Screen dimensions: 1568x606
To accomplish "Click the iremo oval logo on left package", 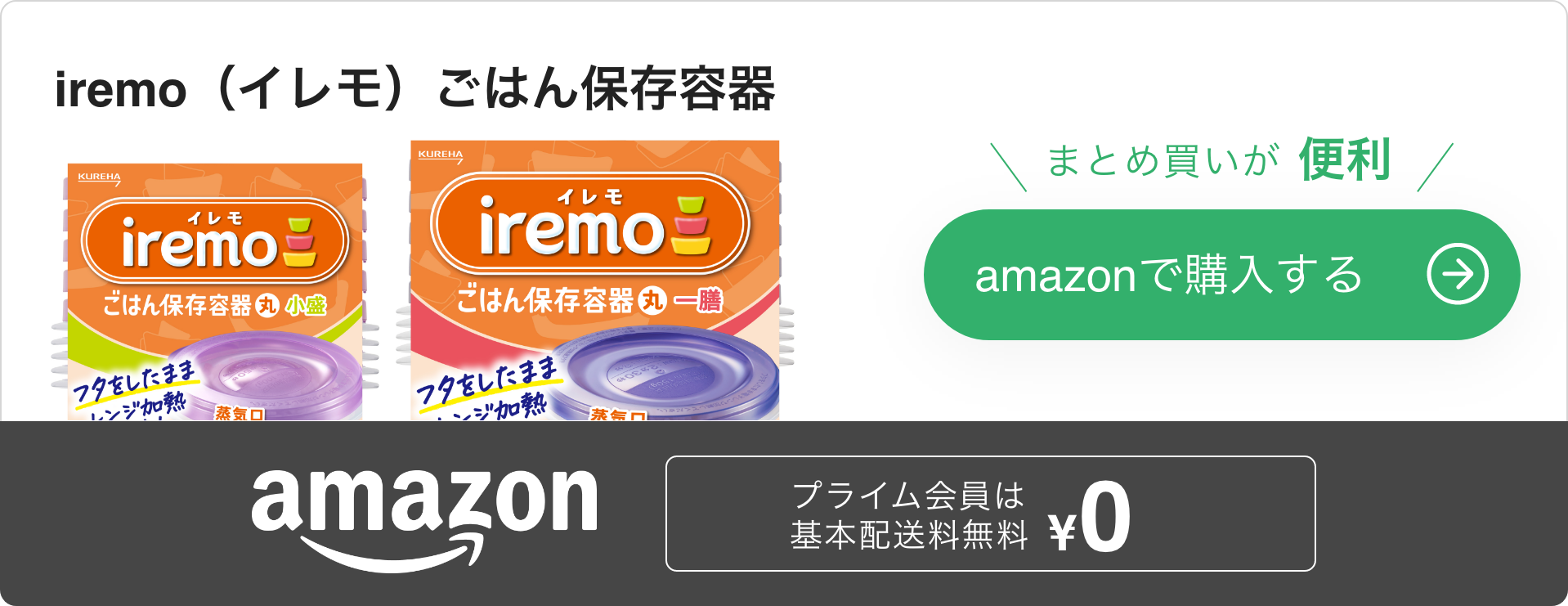I will click(215, 240).
